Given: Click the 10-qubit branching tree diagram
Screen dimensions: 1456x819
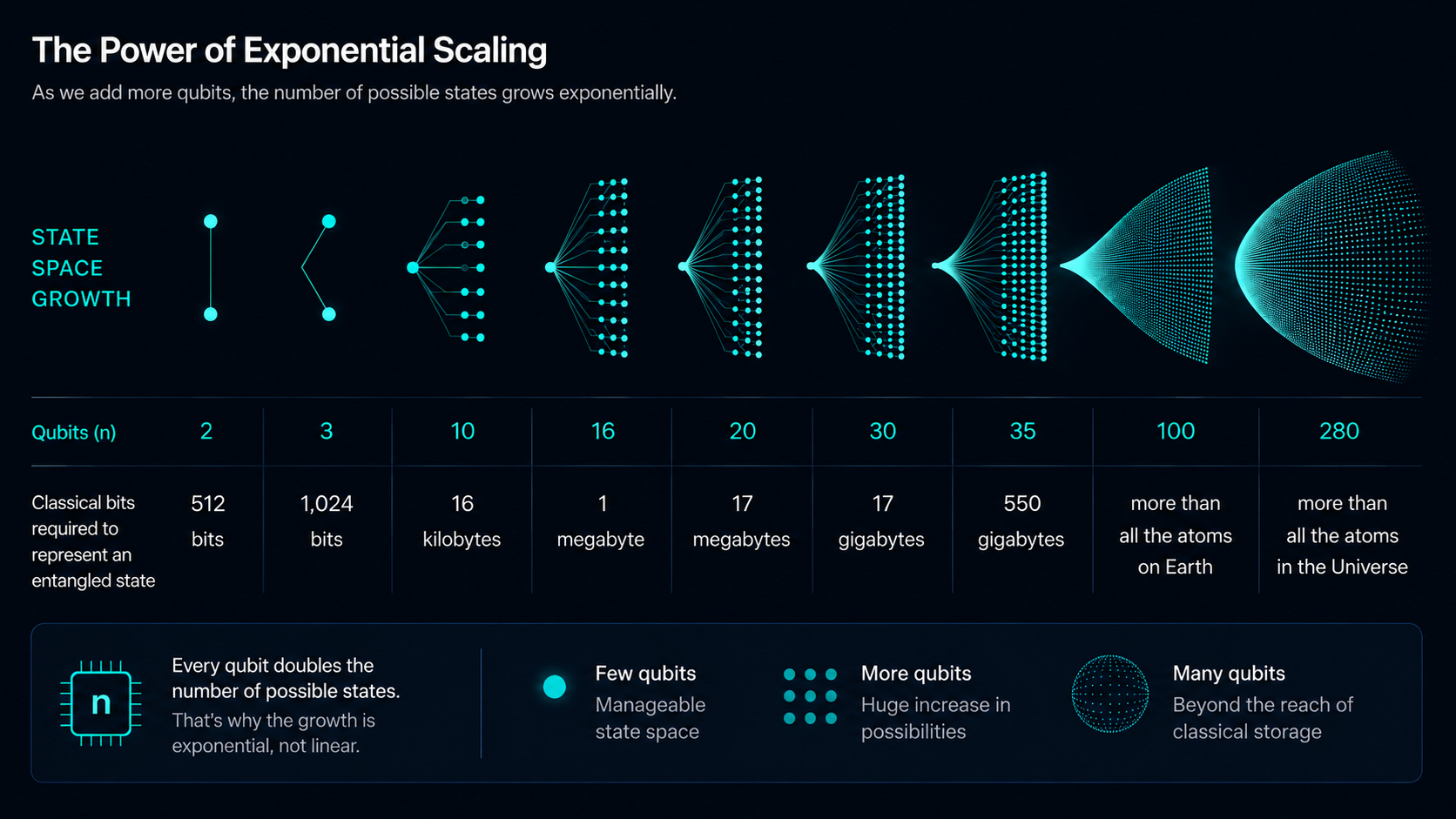Looking at the screenshot, I should click(x=446, y=268).
